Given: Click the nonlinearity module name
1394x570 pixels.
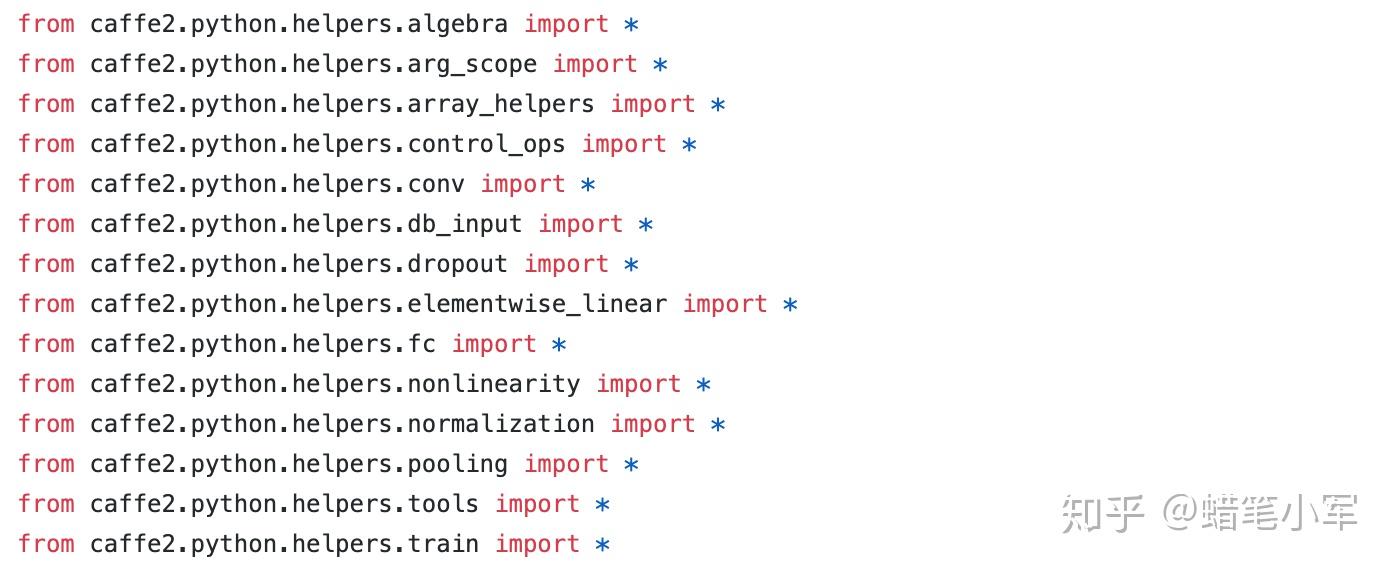Looking at the screenshot, I should coord(493,384).
